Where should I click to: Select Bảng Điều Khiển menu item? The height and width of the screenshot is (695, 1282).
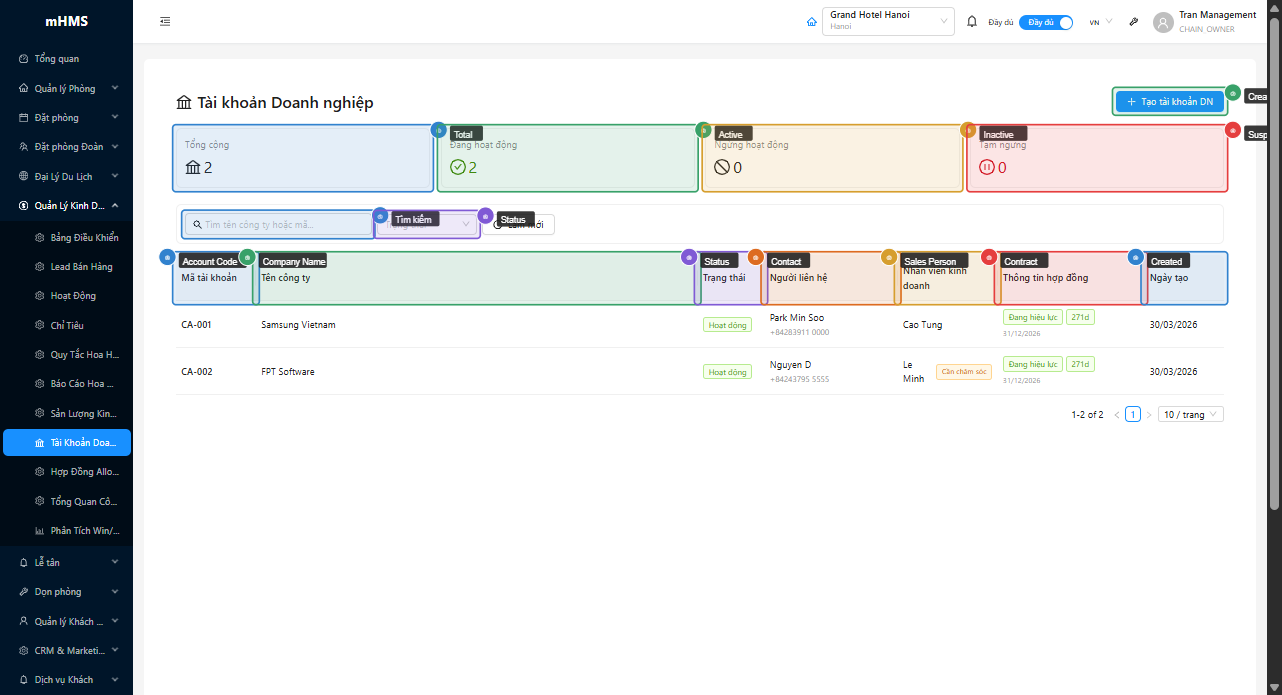84,238
